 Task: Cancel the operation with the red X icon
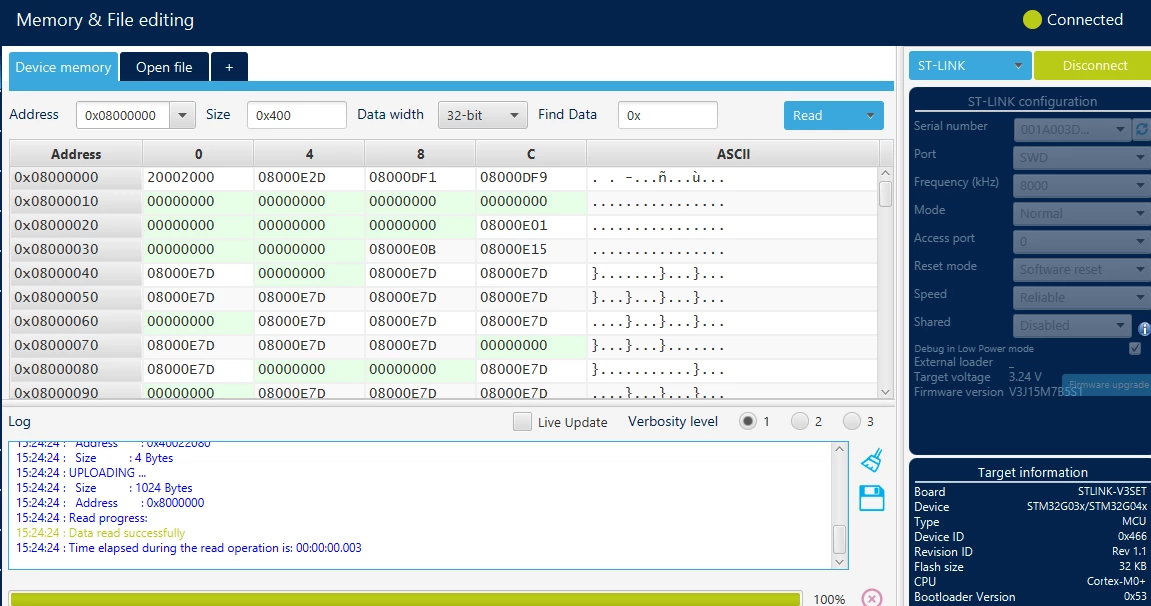coord(871,598)
